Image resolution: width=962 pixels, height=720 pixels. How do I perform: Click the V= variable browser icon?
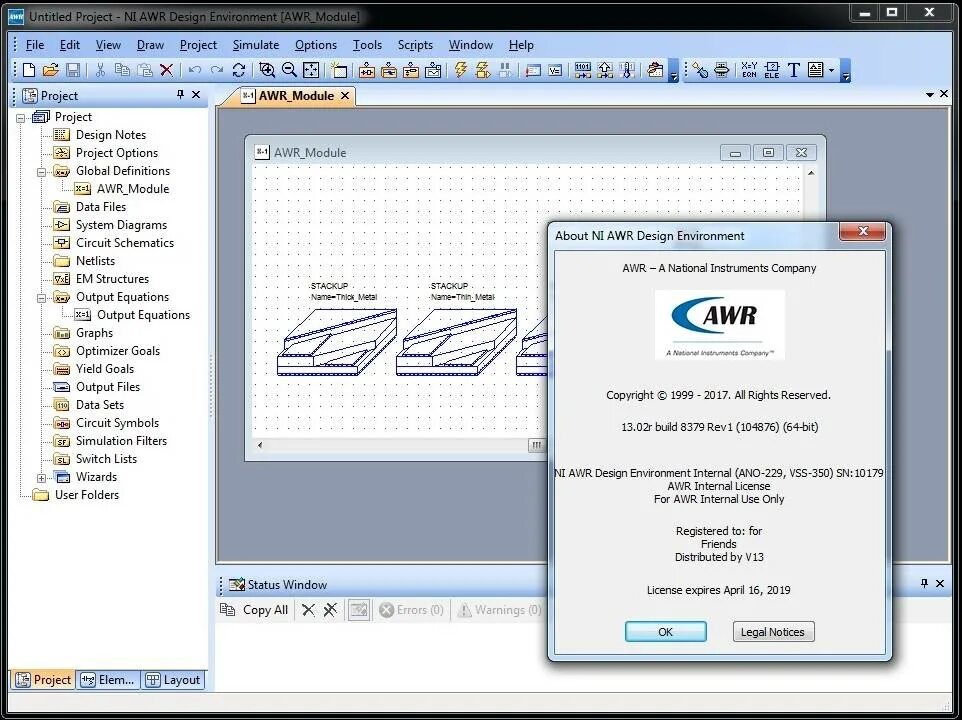tap(555, 70)
